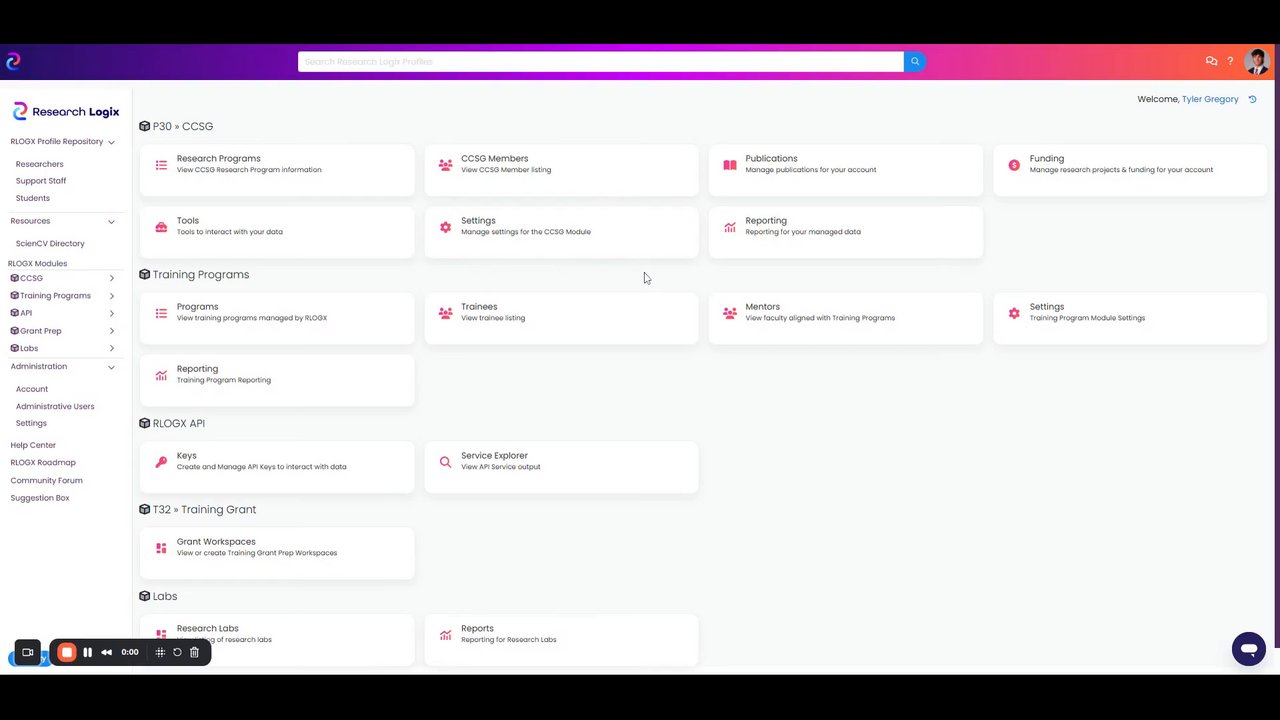Collapse the Resources section

coord(111,221)
